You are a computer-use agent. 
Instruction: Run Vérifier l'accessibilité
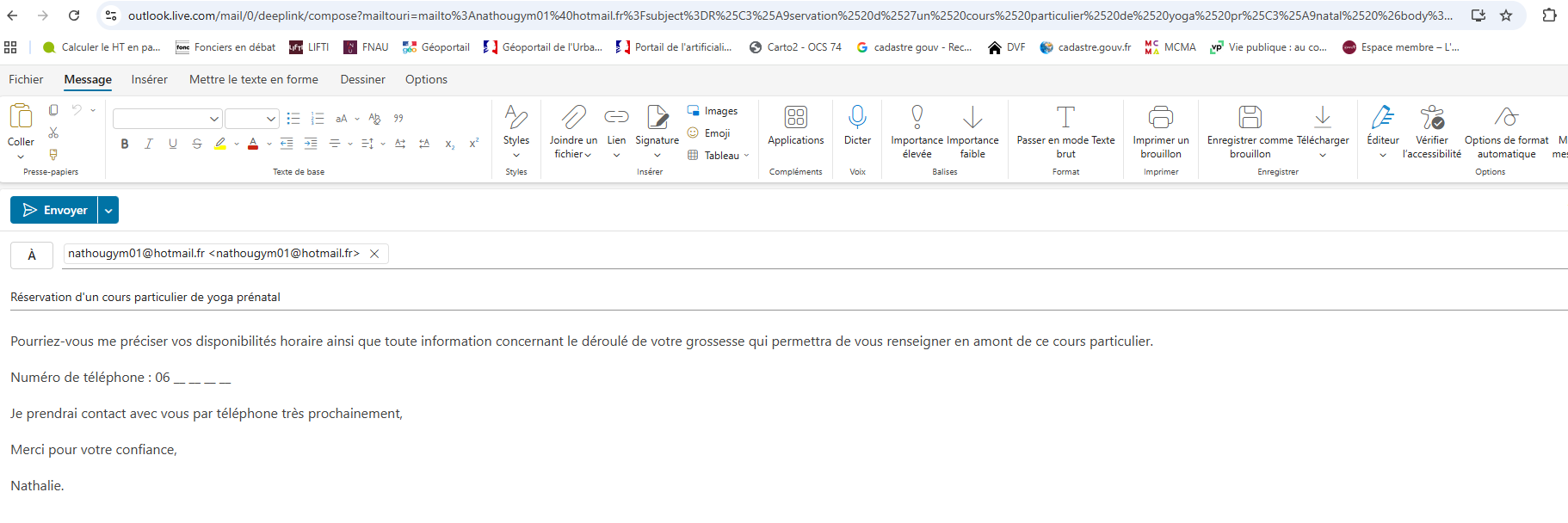[1432, 132]
